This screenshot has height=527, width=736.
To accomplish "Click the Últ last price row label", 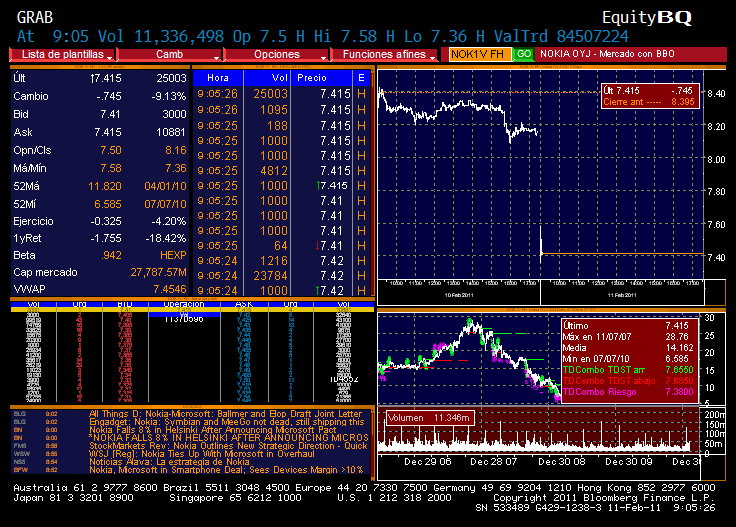I will (x=19, y=78).
